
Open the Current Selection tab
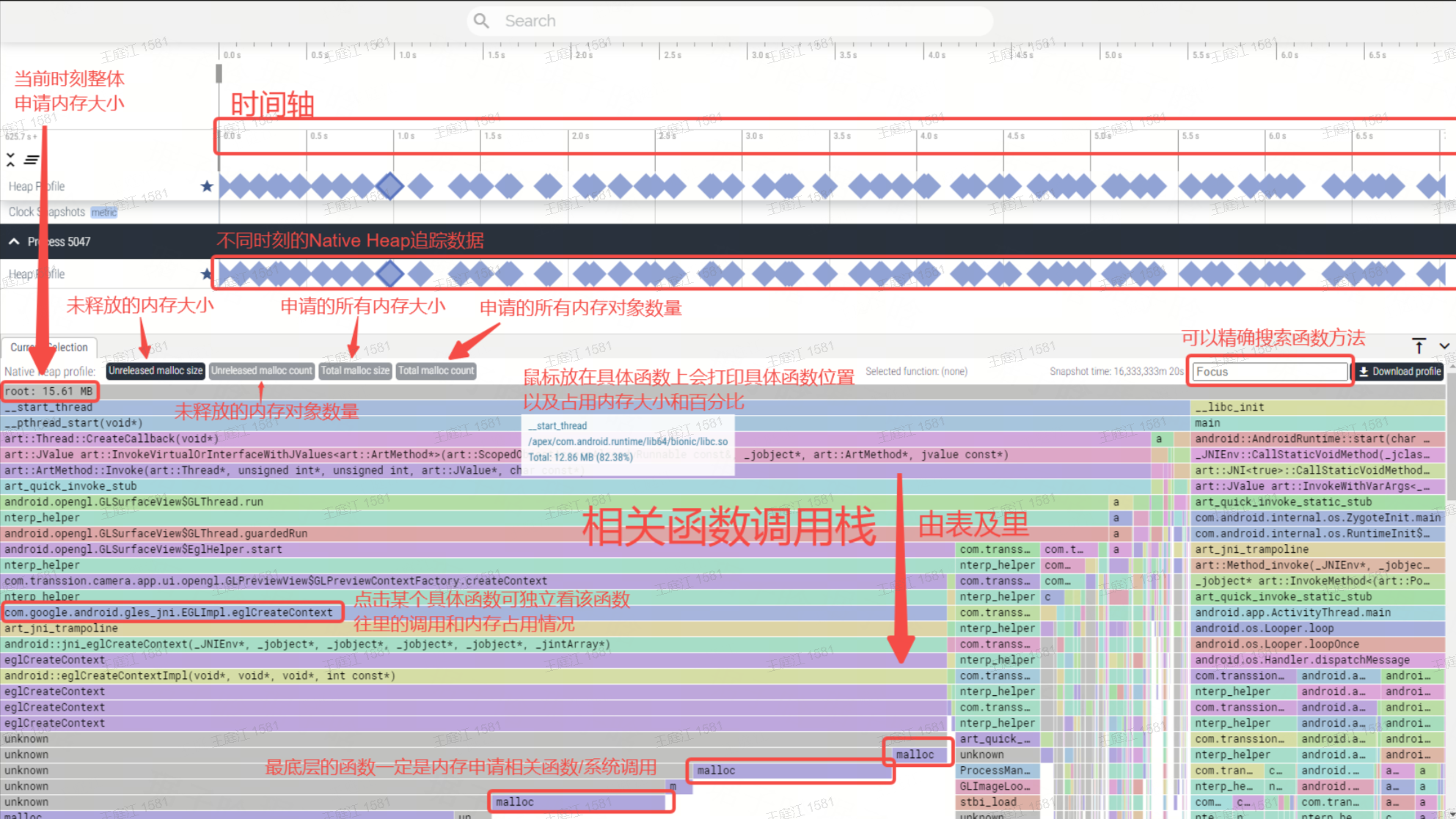pos(49,347)
